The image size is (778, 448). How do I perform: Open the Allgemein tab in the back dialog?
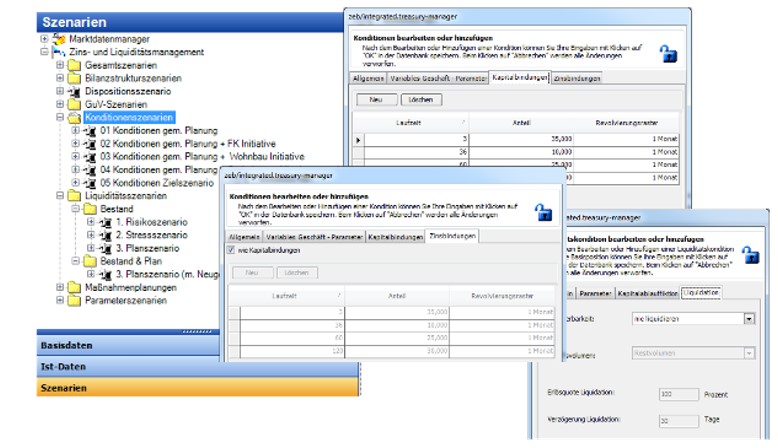coord(368,78)
